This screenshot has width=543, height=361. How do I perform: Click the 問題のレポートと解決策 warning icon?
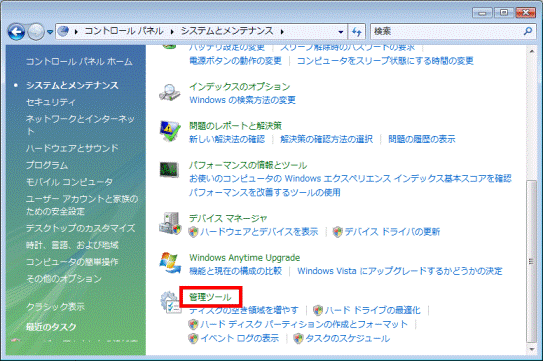pyautogui.click(x=170, y=131)
